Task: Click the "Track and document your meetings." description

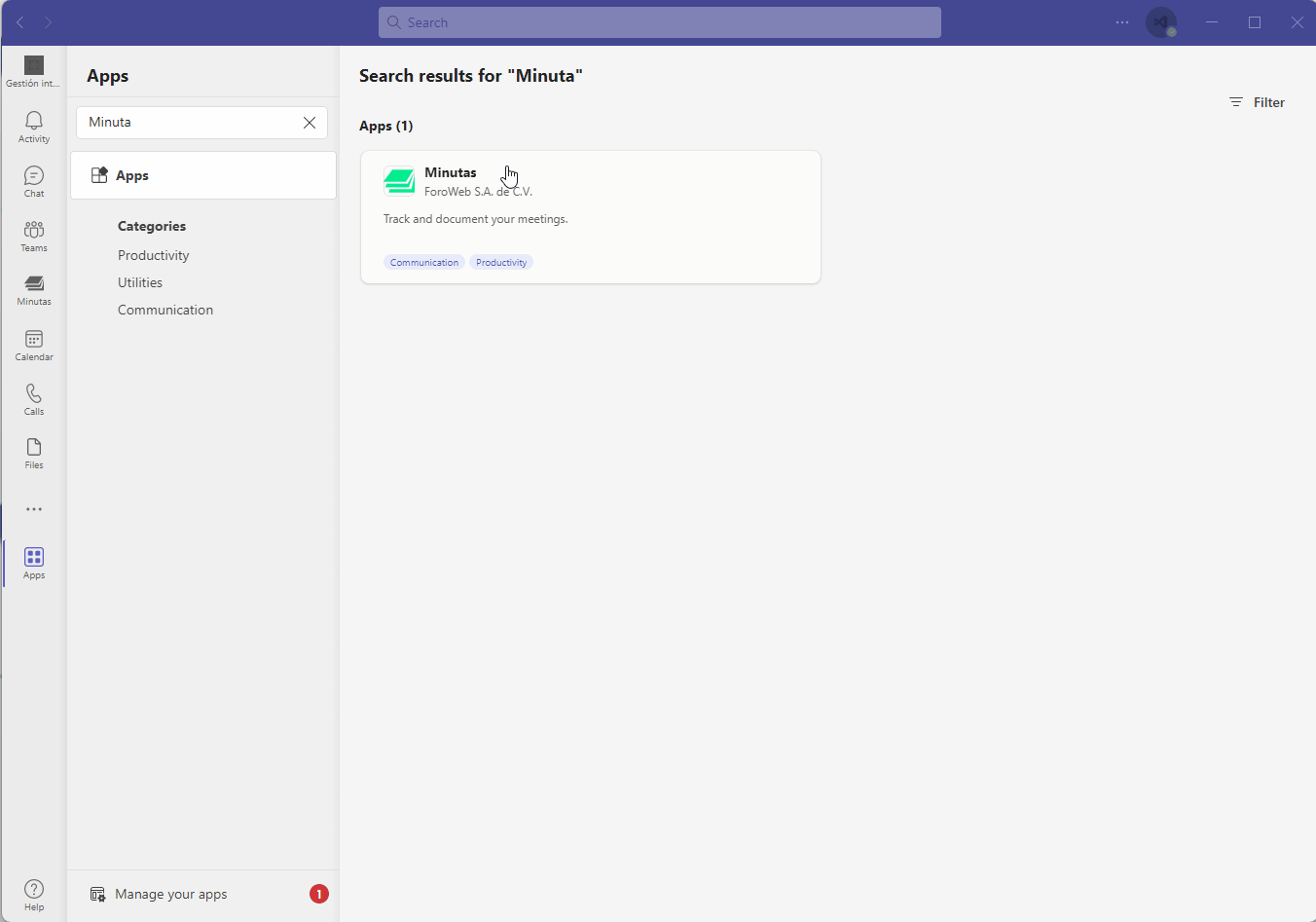Action: pos(476,219)
